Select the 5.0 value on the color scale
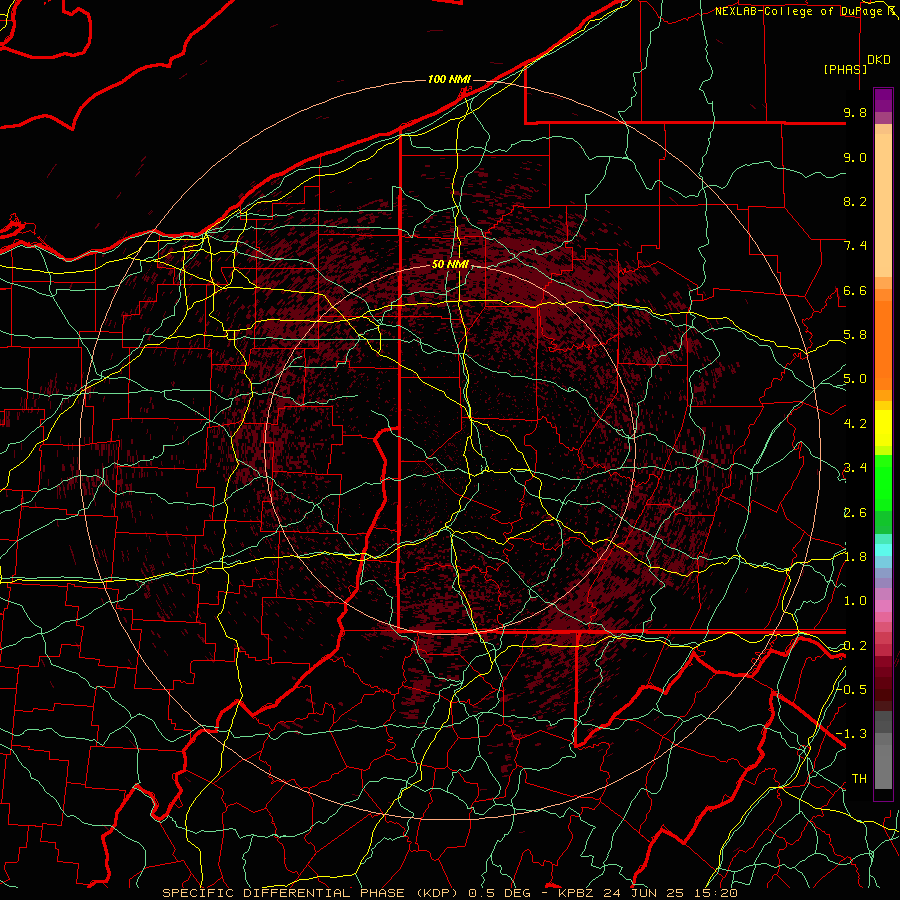 click(x=855, y=379)
